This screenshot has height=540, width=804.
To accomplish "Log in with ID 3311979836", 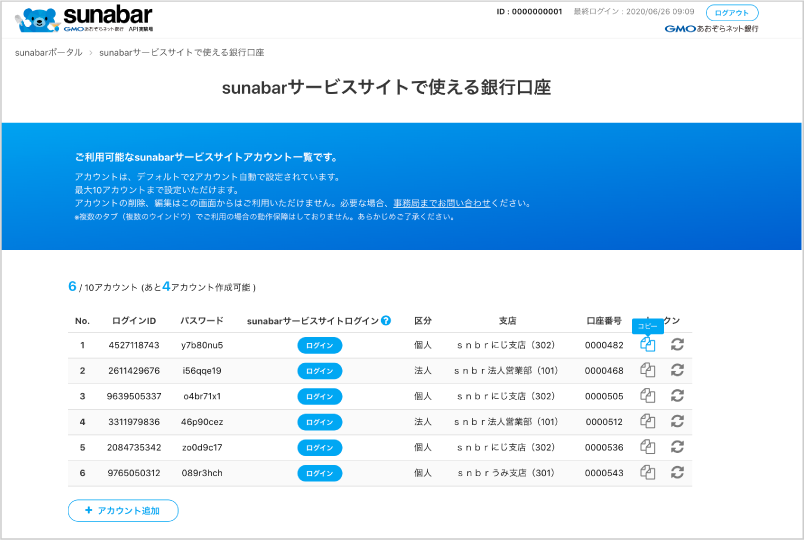I will [x=319, y=422].
